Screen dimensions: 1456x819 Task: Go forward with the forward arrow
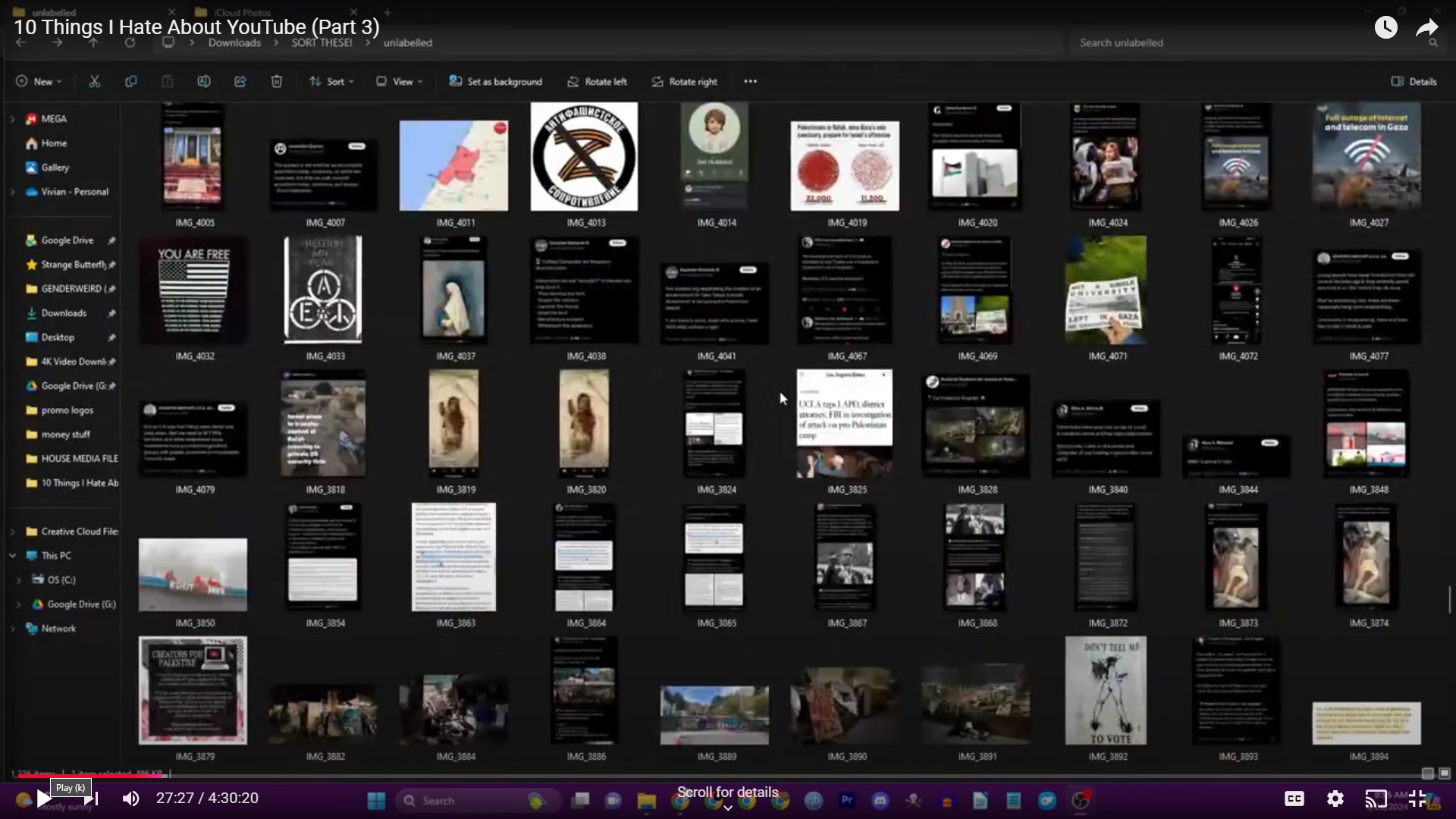(58, 42)
